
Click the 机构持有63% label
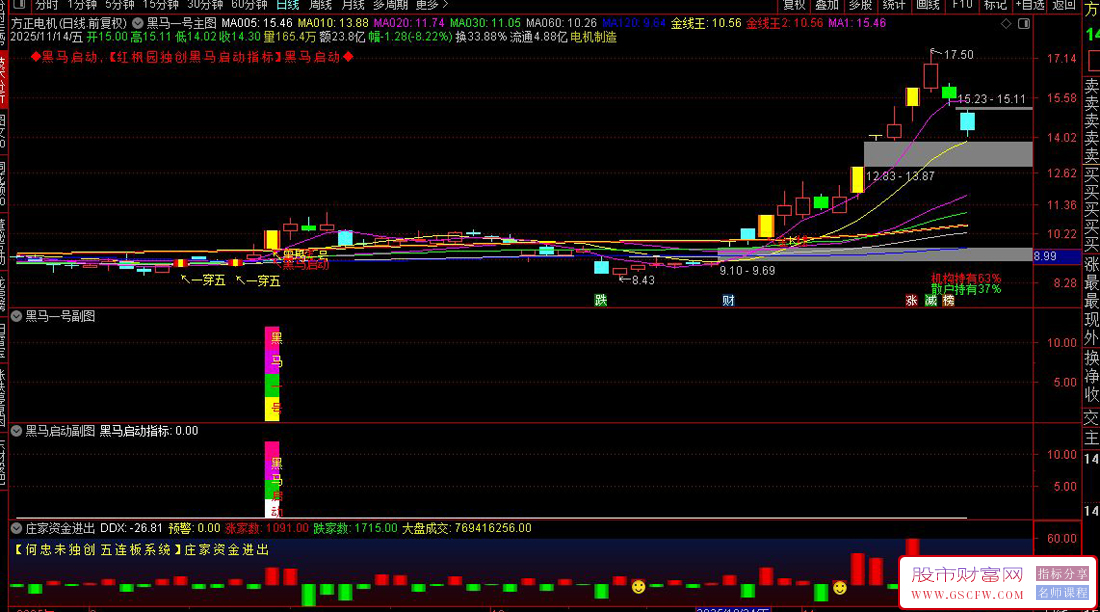tap(966, 279)
